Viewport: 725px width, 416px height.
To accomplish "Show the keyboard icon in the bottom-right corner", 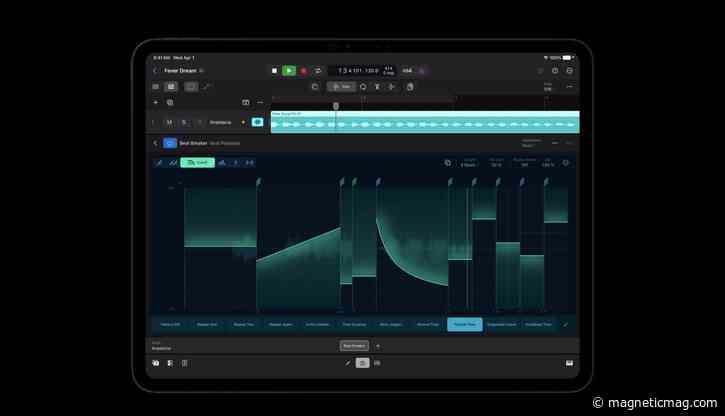I will [x=569, y=363].
